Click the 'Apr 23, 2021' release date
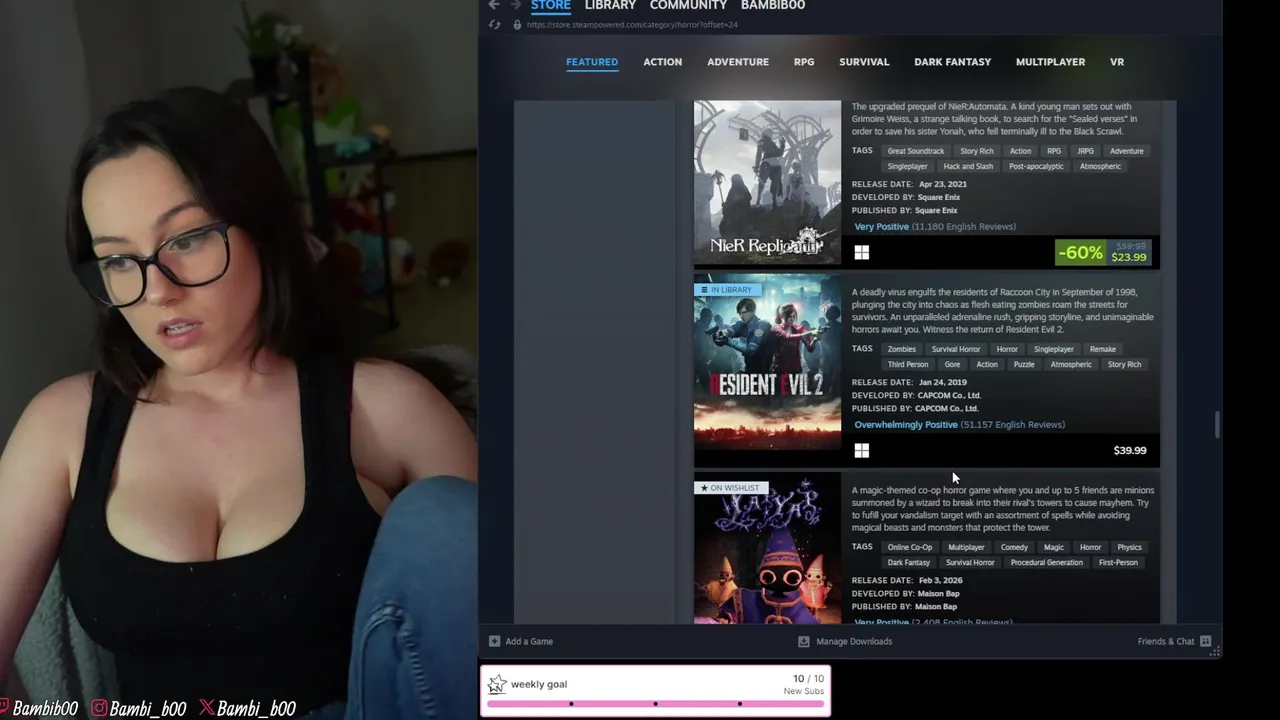Screen dimensions: 1280x720 coord(942,184)
